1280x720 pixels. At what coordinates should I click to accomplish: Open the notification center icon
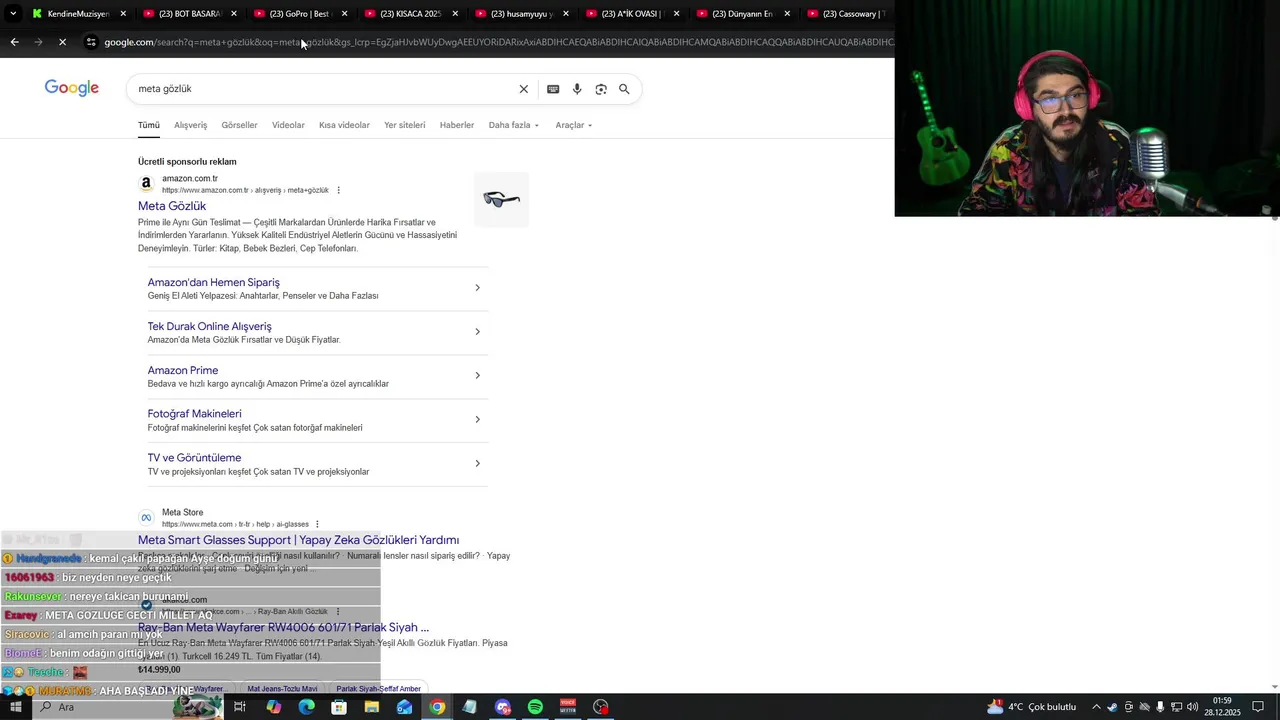coord(1258,707)
